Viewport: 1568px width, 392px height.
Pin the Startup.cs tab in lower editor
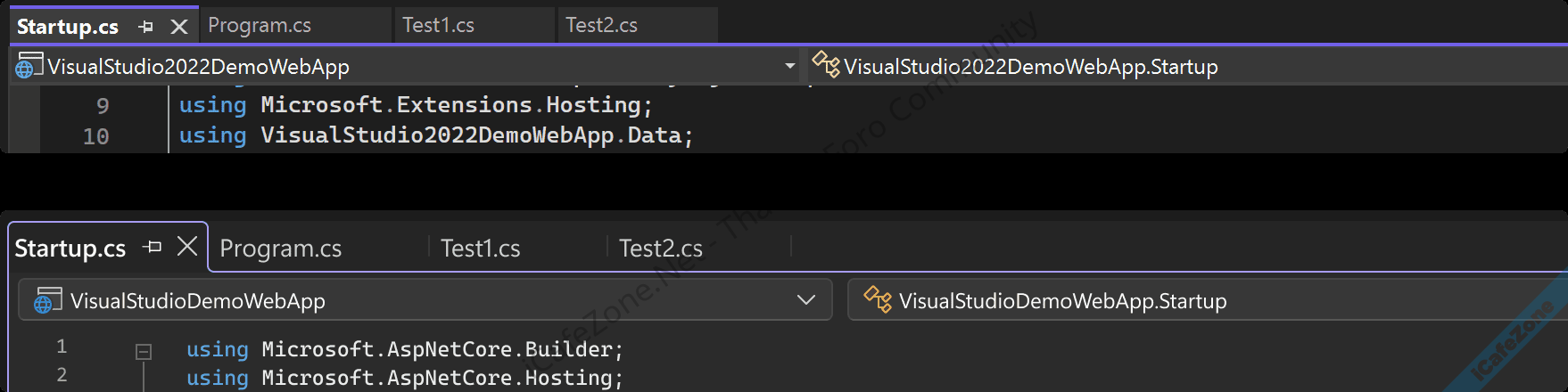click(x=153, y=247)
